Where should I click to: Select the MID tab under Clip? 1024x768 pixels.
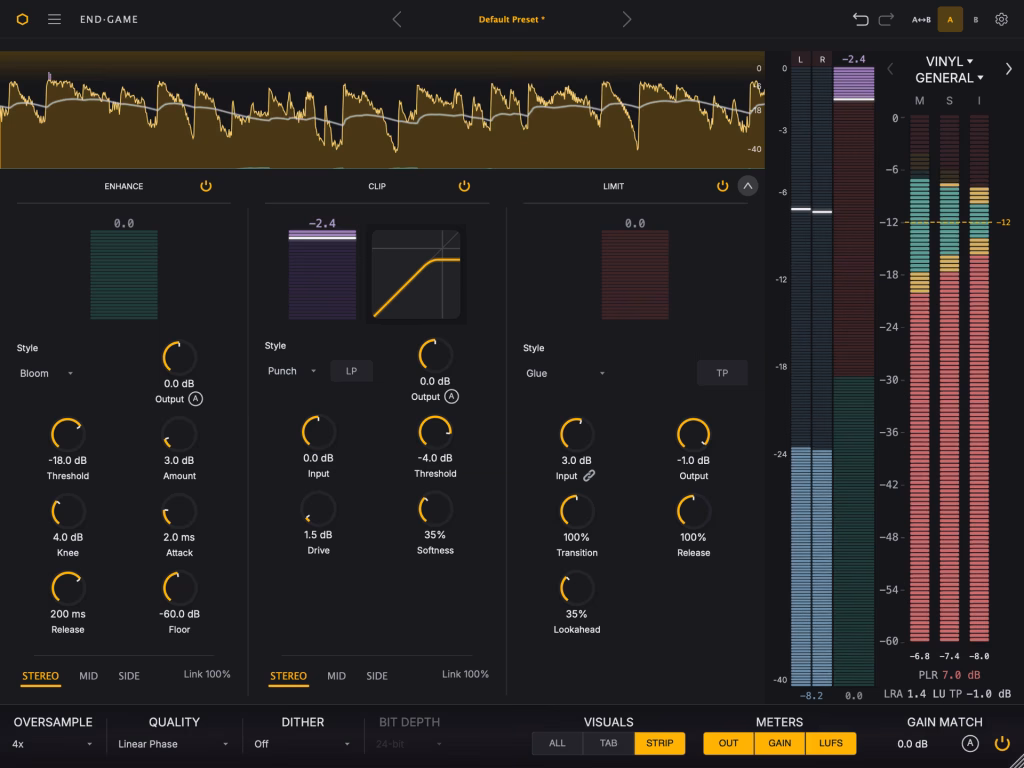pyautogui.click(x=336, y=676)
